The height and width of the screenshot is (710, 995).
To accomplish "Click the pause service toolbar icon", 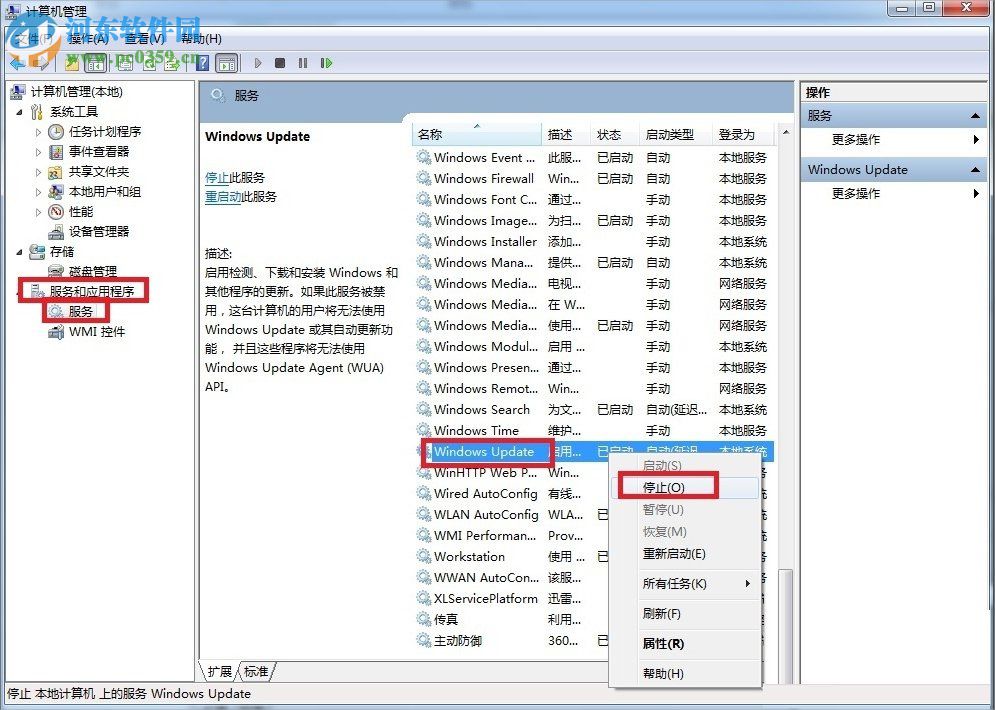I will [302, 63].
